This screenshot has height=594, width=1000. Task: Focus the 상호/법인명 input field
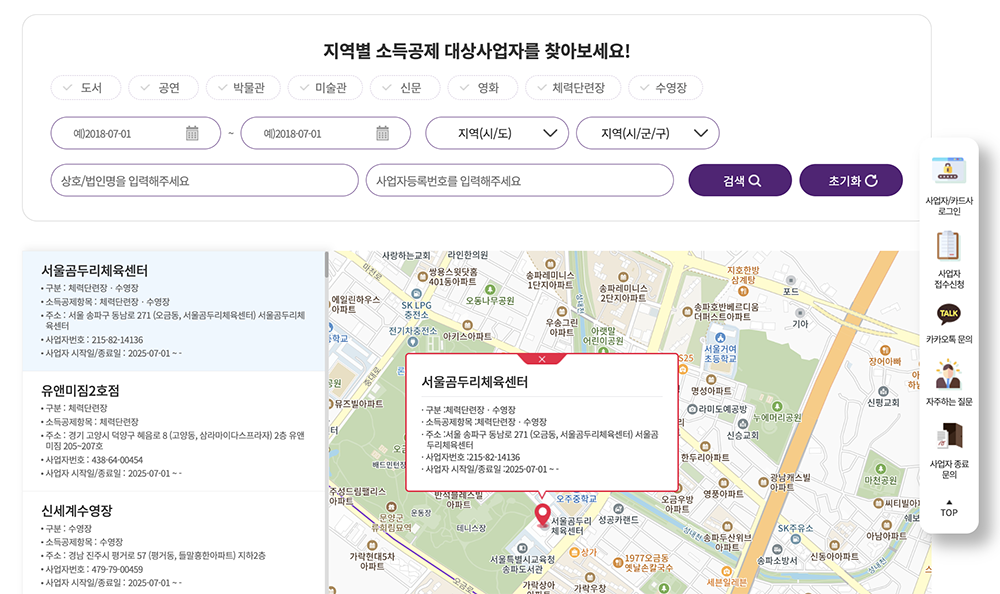click(x=205, y=181)
